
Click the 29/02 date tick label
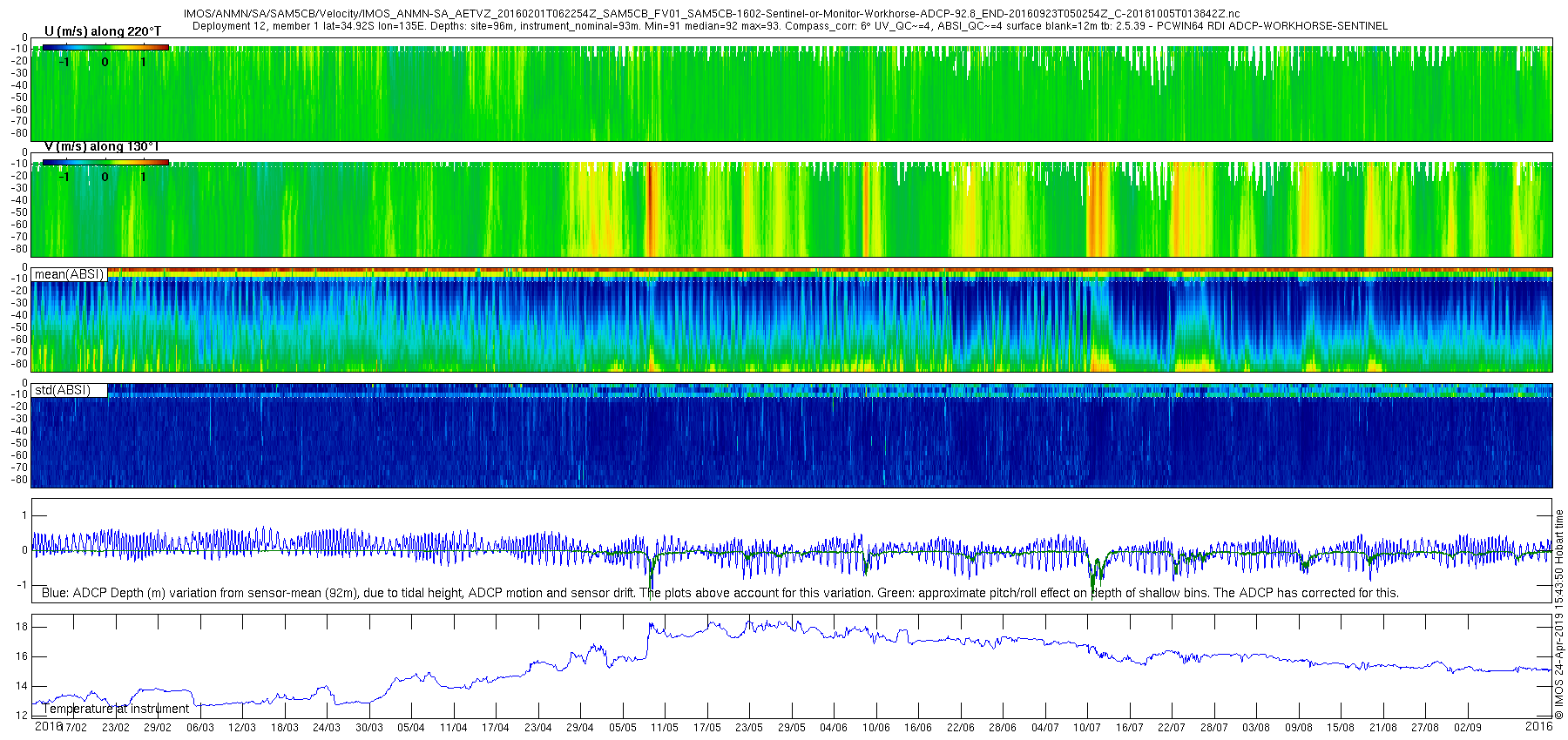pos(158,728)
